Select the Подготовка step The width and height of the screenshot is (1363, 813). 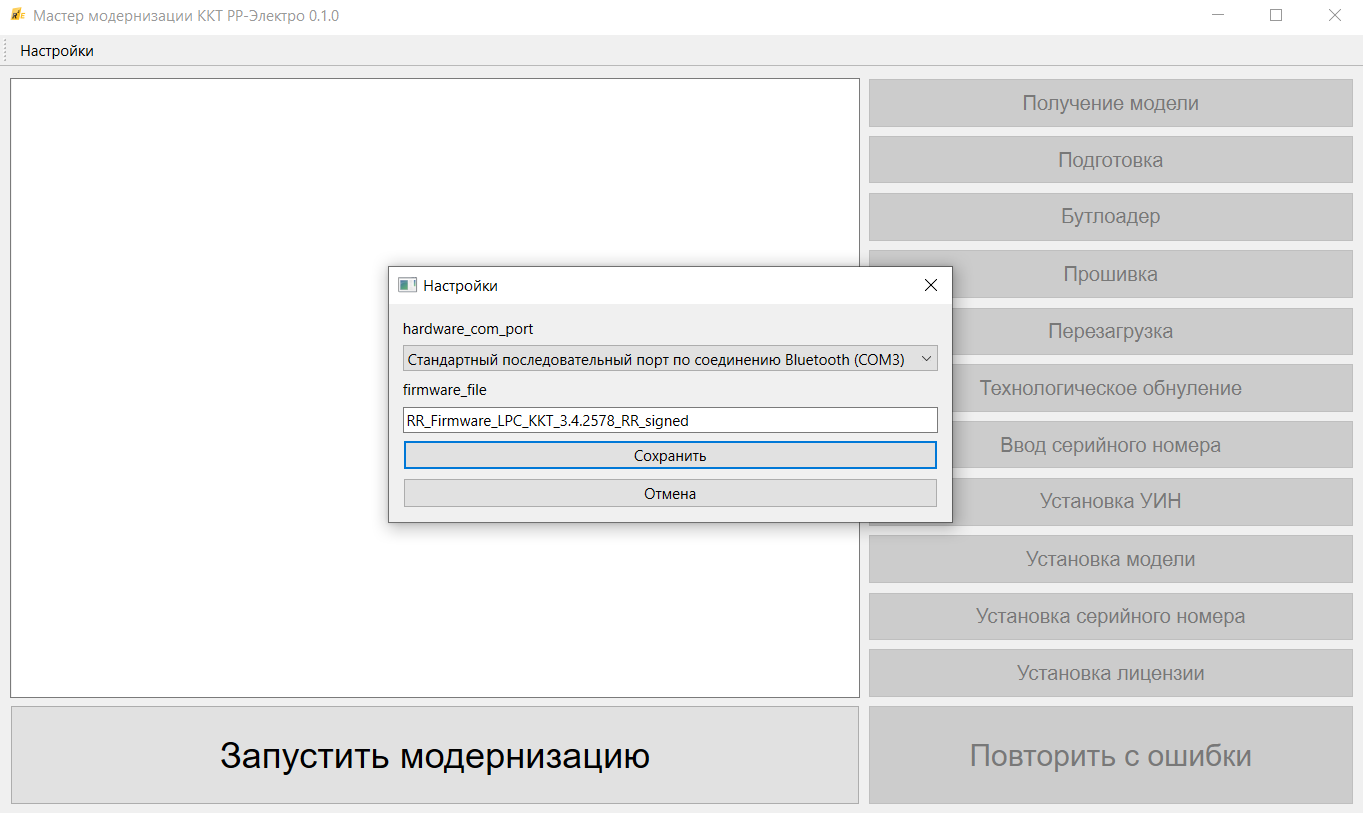(x=1110, y=160)
